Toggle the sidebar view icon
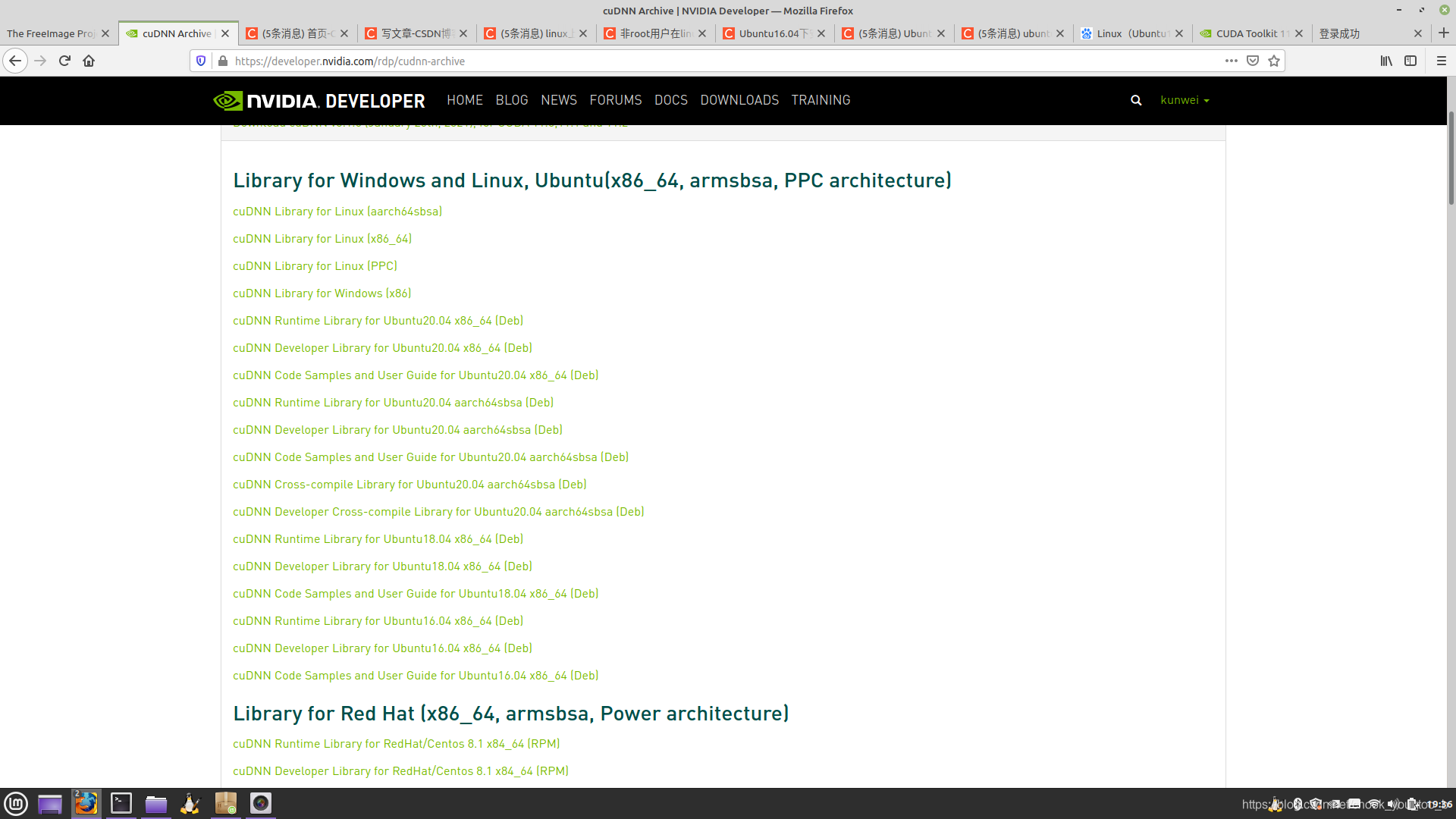The image size is (1456, 819). click(1410, 61)
